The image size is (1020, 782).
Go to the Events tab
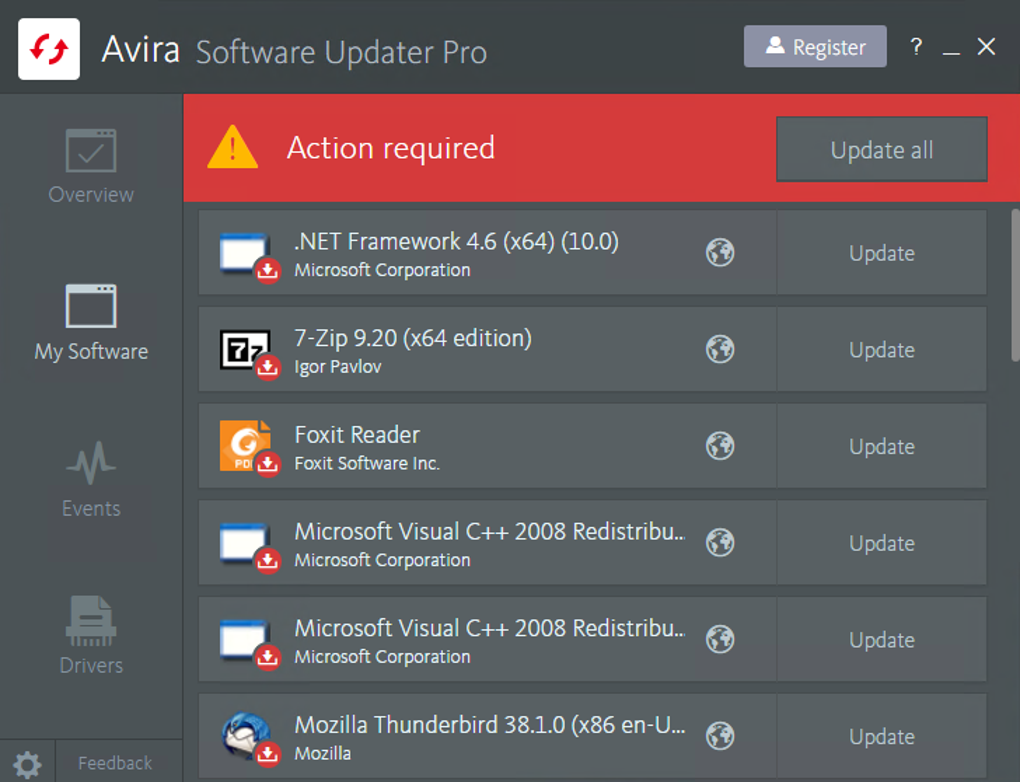[x=91, y=480]
